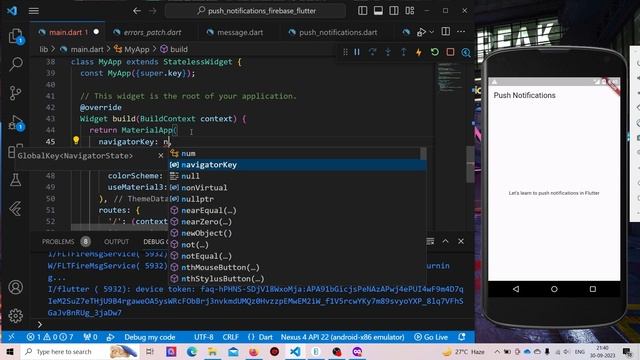Image resolution: width=640 pixels, height=360 pixels.
Task: Go back using the left arrow
Action: (137, 11)
